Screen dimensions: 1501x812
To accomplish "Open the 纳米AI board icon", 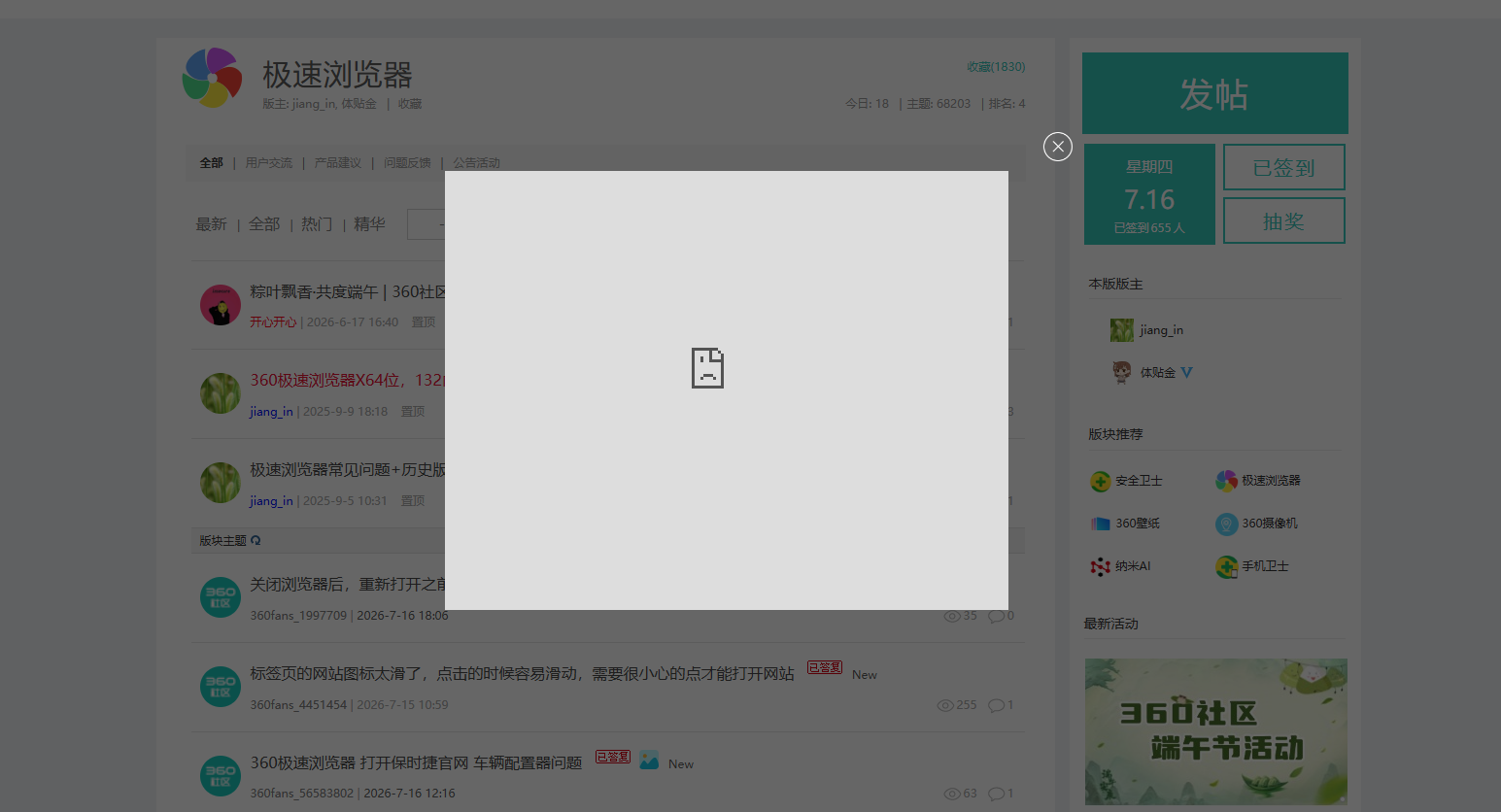I will (x=1100, y=566).
